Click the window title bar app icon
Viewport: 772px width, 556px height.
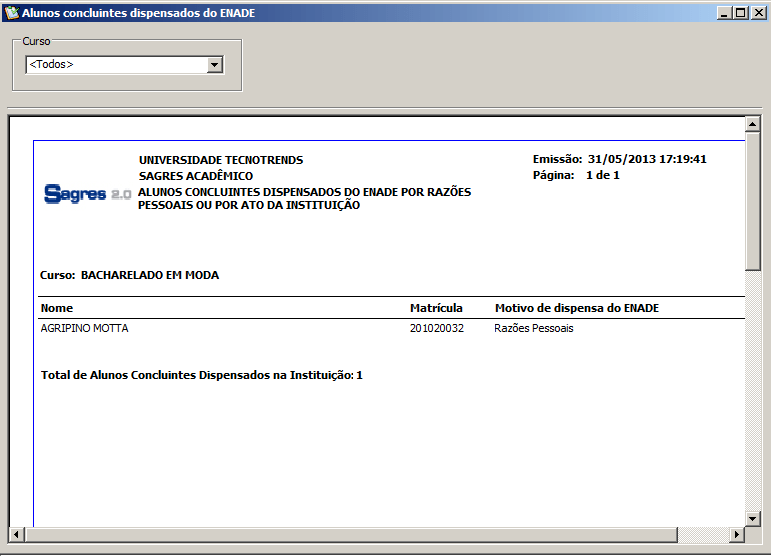click(x=11, y=13)
